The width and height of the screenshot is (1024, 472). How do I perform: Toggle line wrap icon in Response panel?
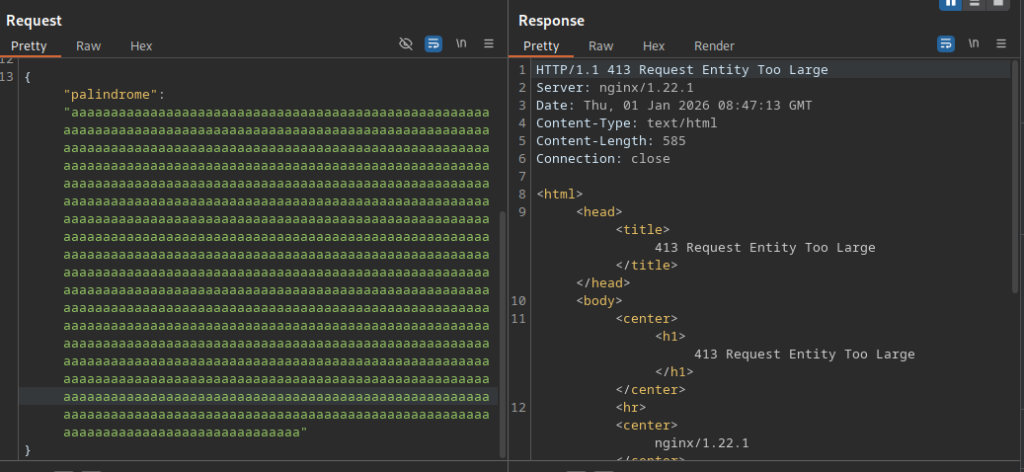[x=946, y=44]
